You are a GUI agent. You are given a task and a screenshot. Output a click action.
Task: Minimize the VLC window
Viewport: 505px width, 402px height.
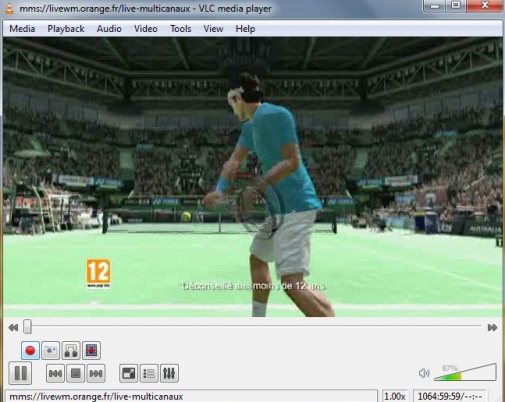pyautogui.click(x=434, y=6)
